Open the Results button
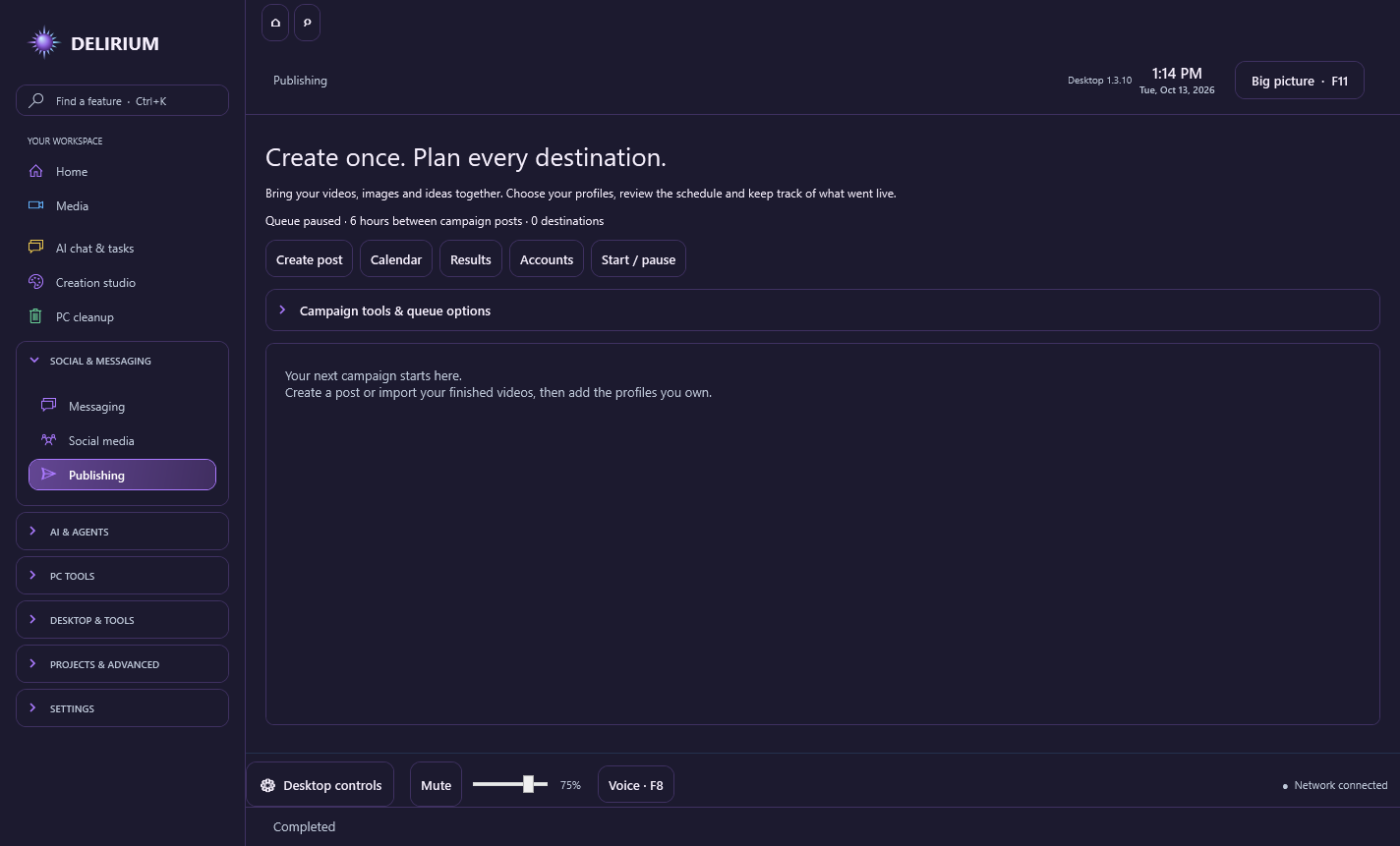 (x=470, y=259)
